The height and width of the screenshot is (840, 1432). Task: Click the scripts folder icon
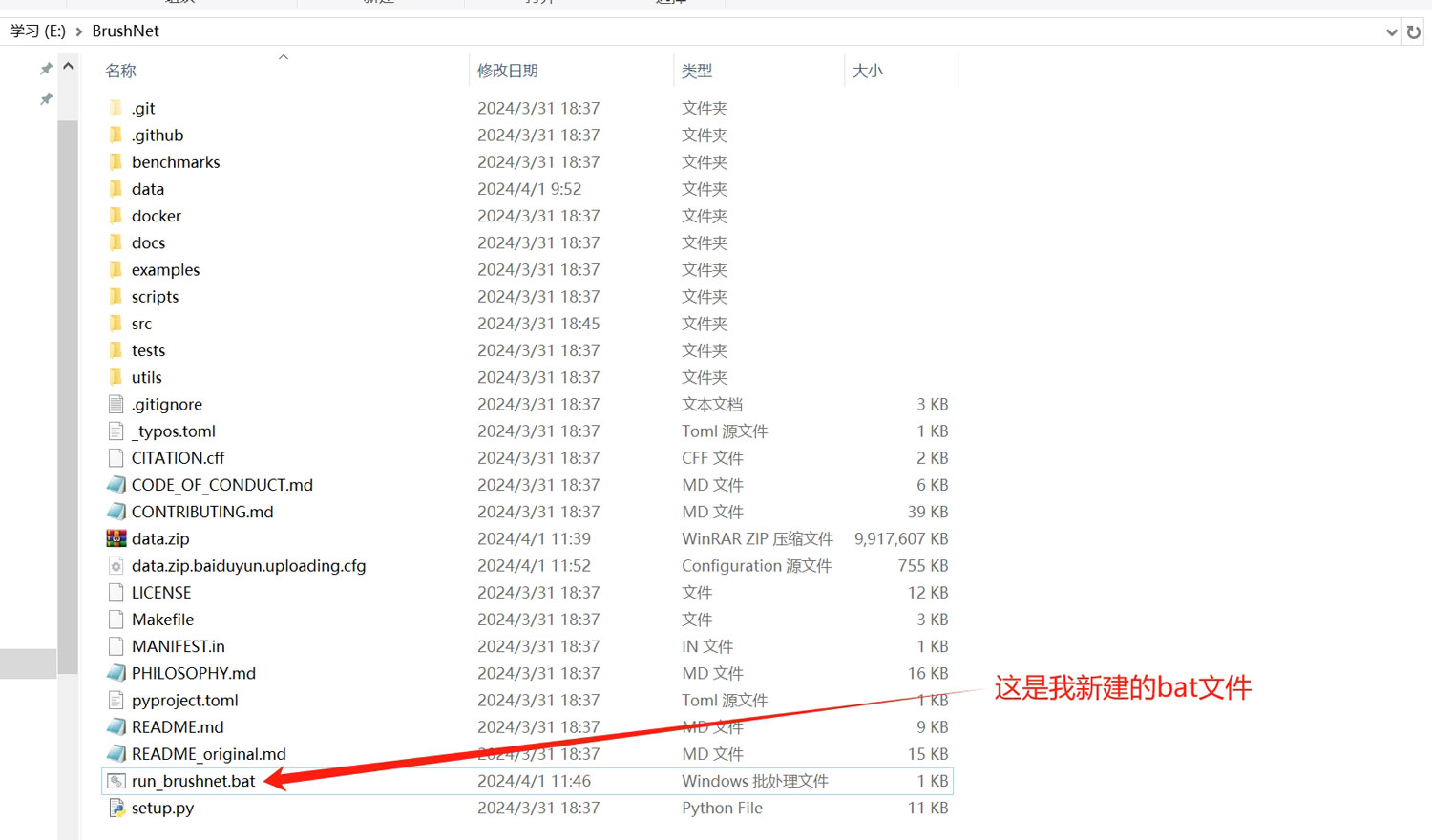(x=116, y=296)
